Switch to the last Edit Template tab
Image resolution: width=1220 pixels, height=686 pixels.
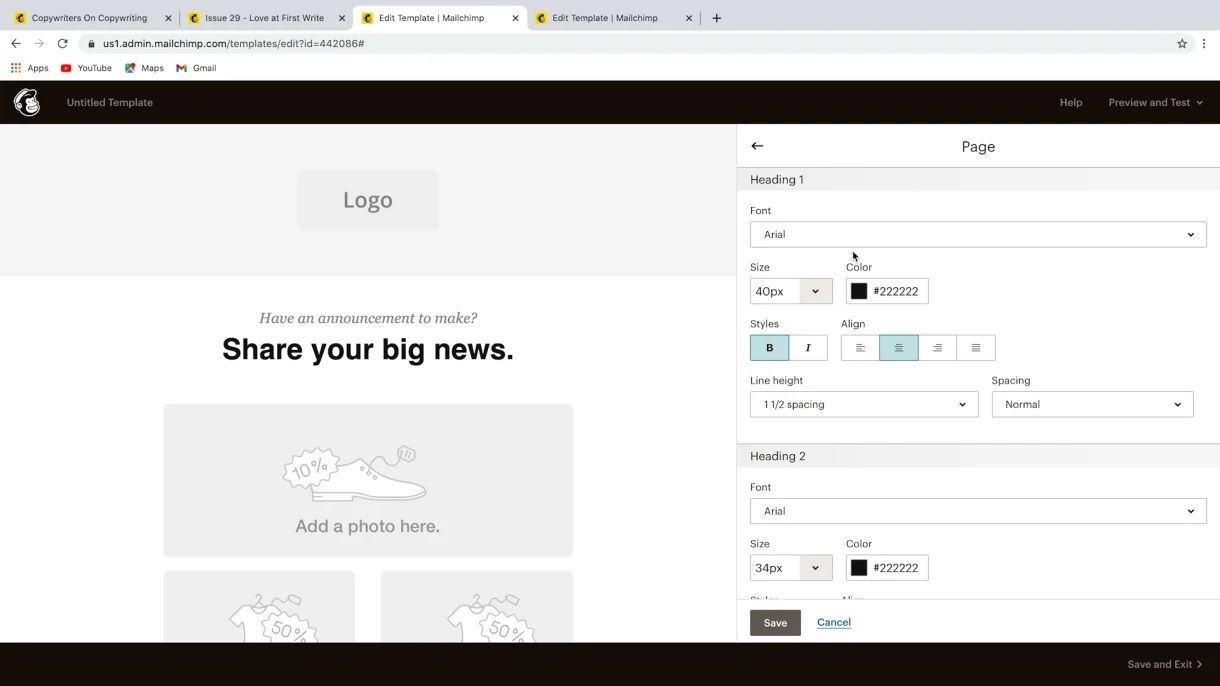pyautogui.click(x=610, y=18)
